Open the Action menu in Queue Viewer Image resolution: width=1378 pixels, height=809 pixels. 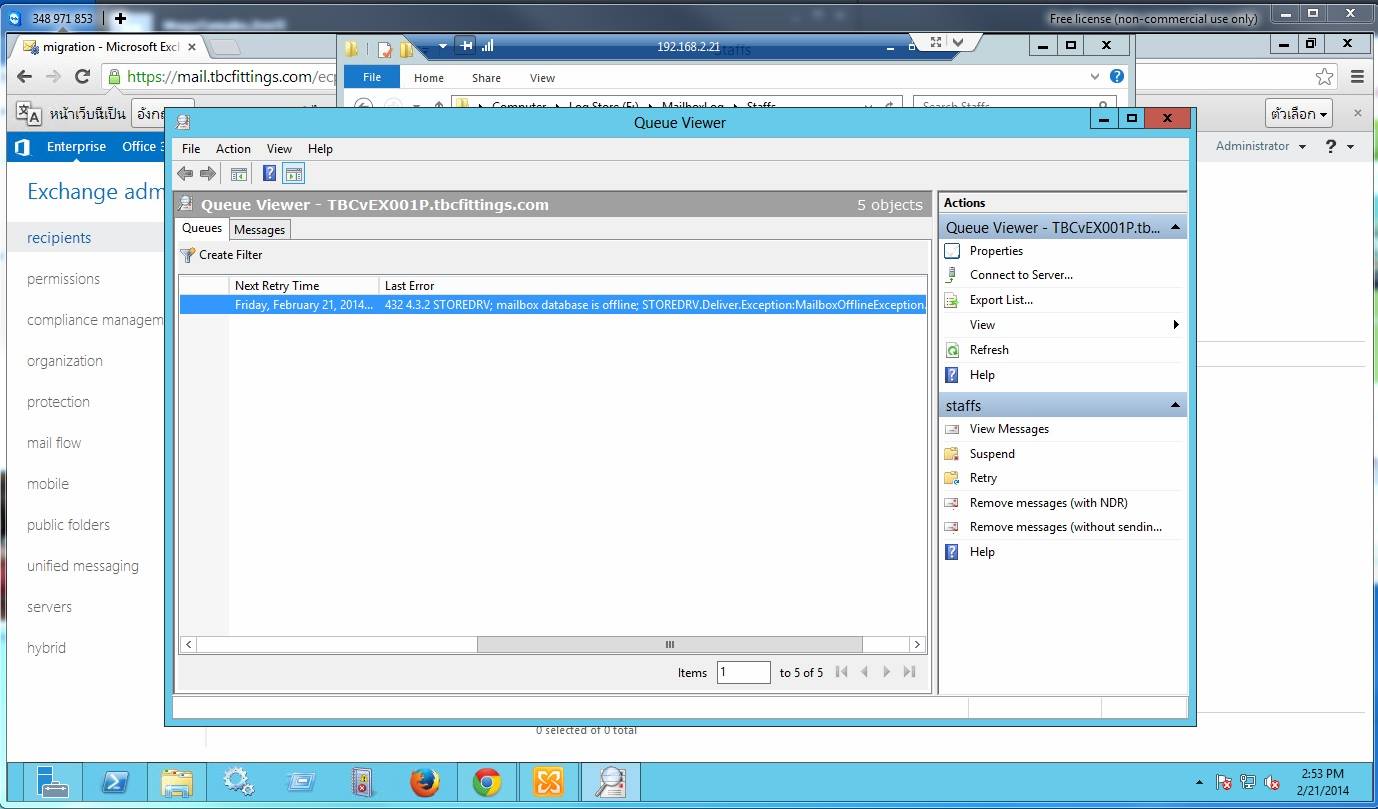click(233, 149)
